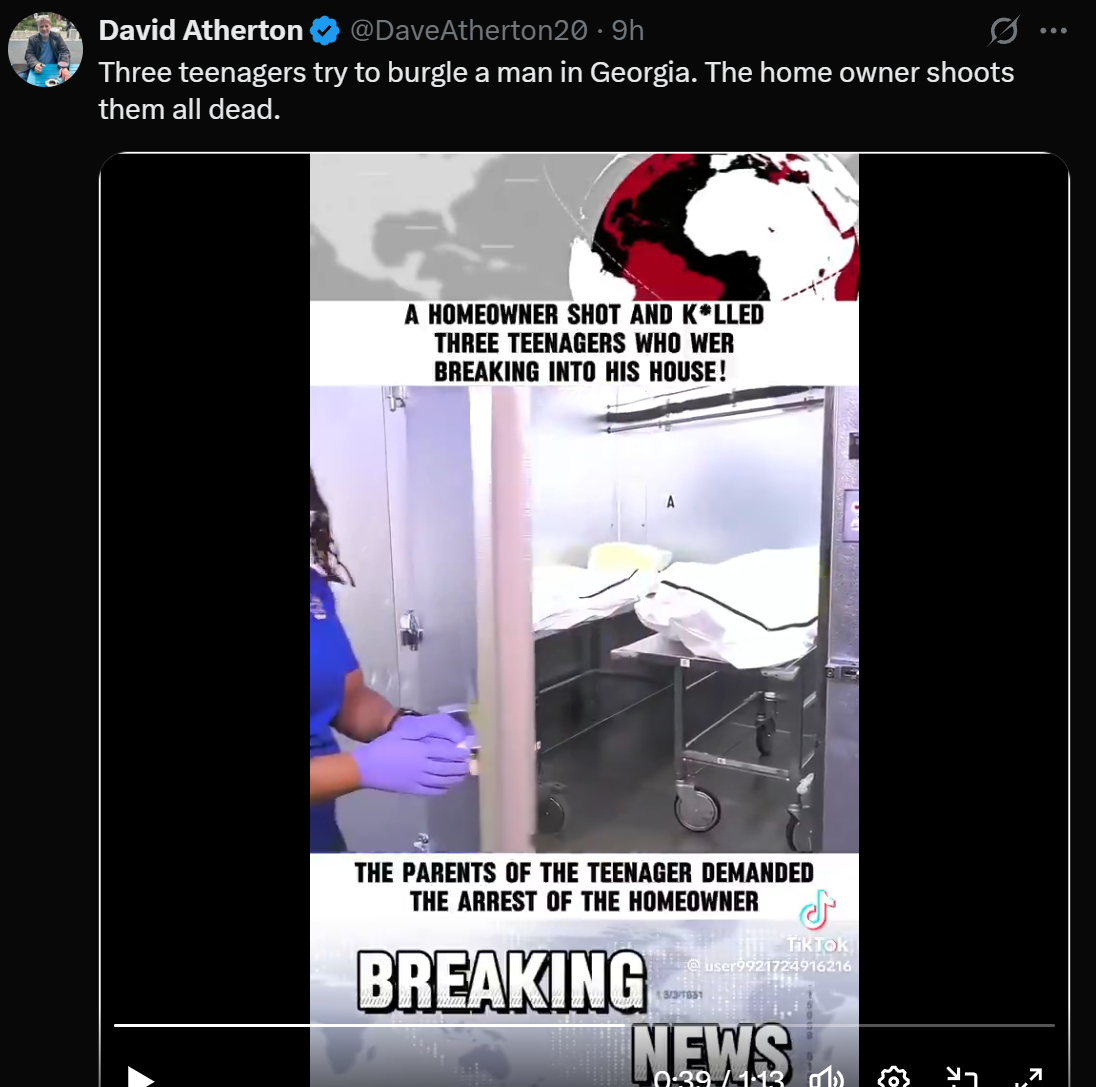Mute the video using the speaker icon
The height and width of the screenshot is (1087, 1096).
point(827,1078)
